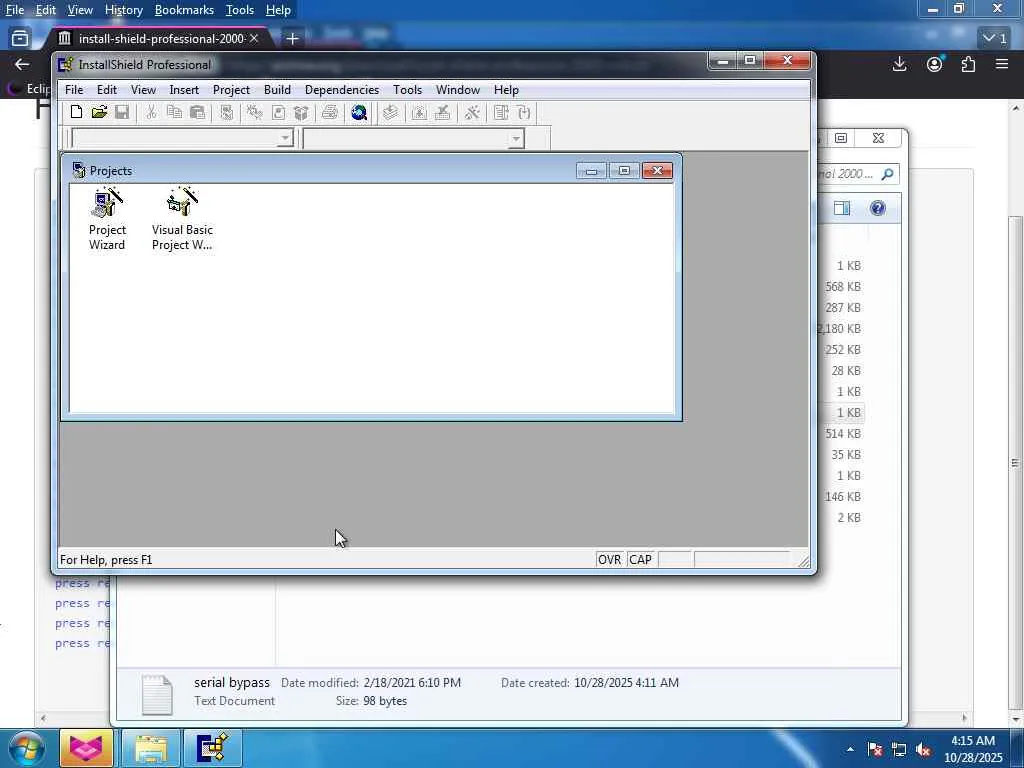Open File Explorer from the taskbar
Image resolution: width=1024 pixels, height=768 pixels.
151,748
